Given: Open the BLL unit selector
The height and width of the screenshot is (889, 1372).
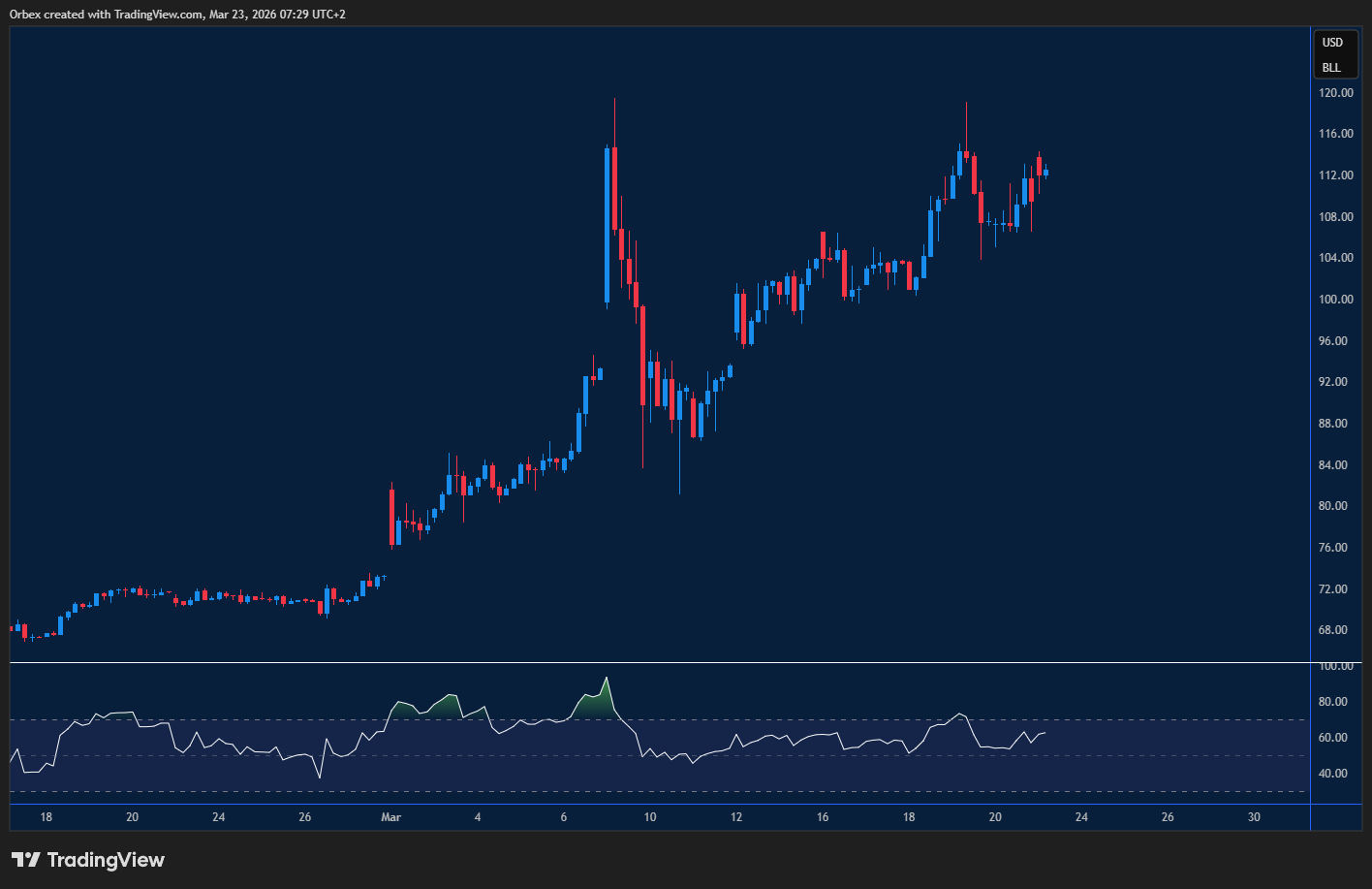Looking at the screenshot, I should tap(1331, 68).
